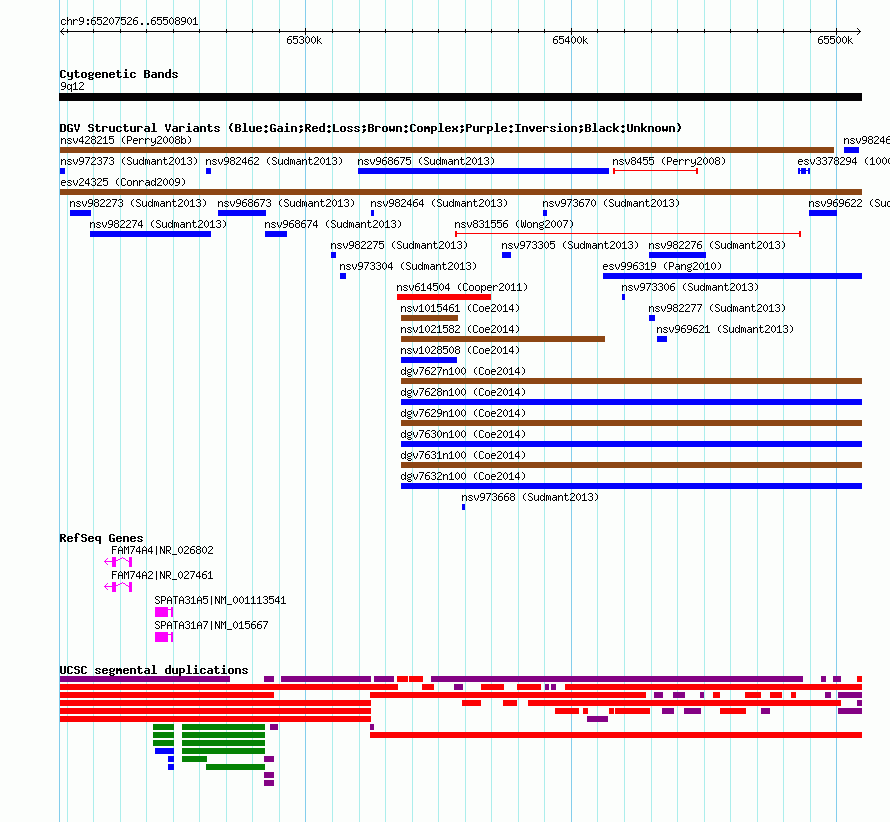Click nsv1028508 (Coe2014) gain variant

click(x=429, y=360)
